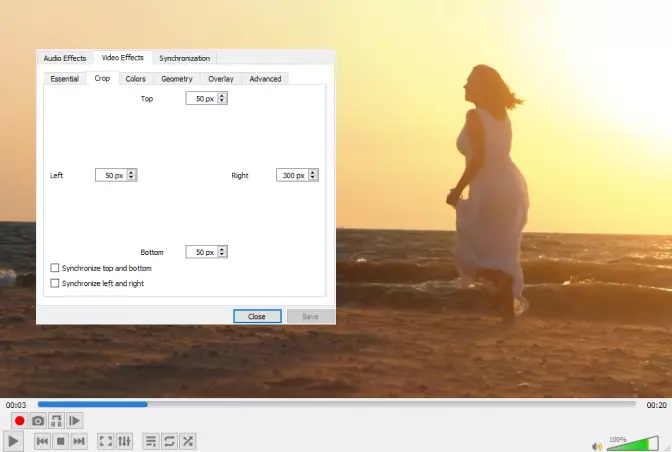This screenshot has width=672, height=452.
Task: Show the playlist
Action: 151,441
